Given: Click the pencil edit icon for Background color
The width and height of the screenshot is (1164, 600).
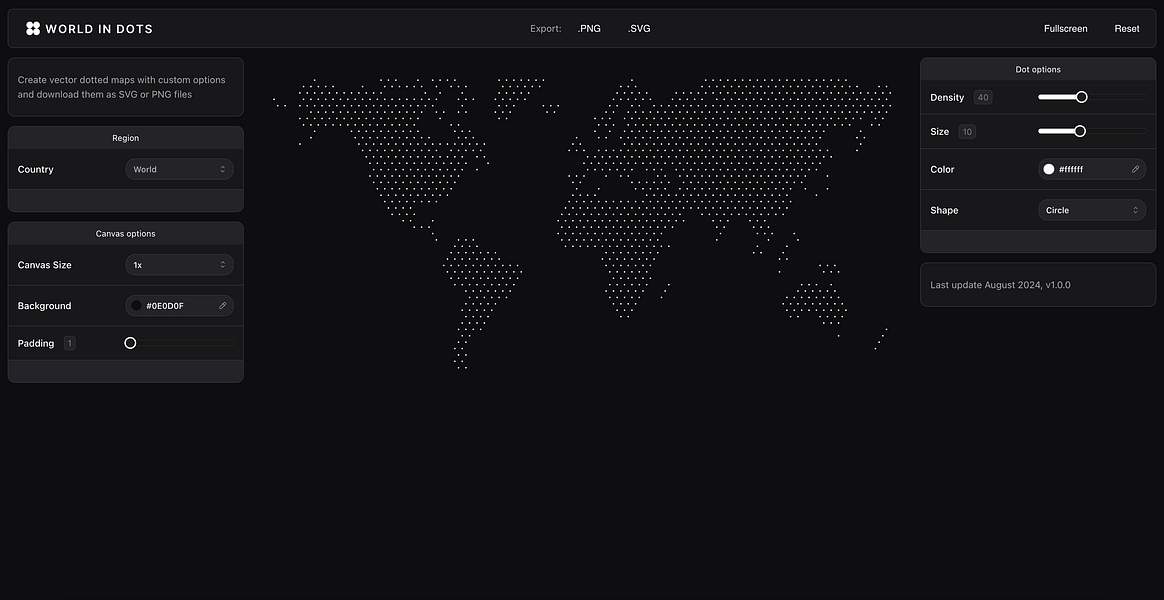Looking at the screenshot, I should (x=222, y=305).
